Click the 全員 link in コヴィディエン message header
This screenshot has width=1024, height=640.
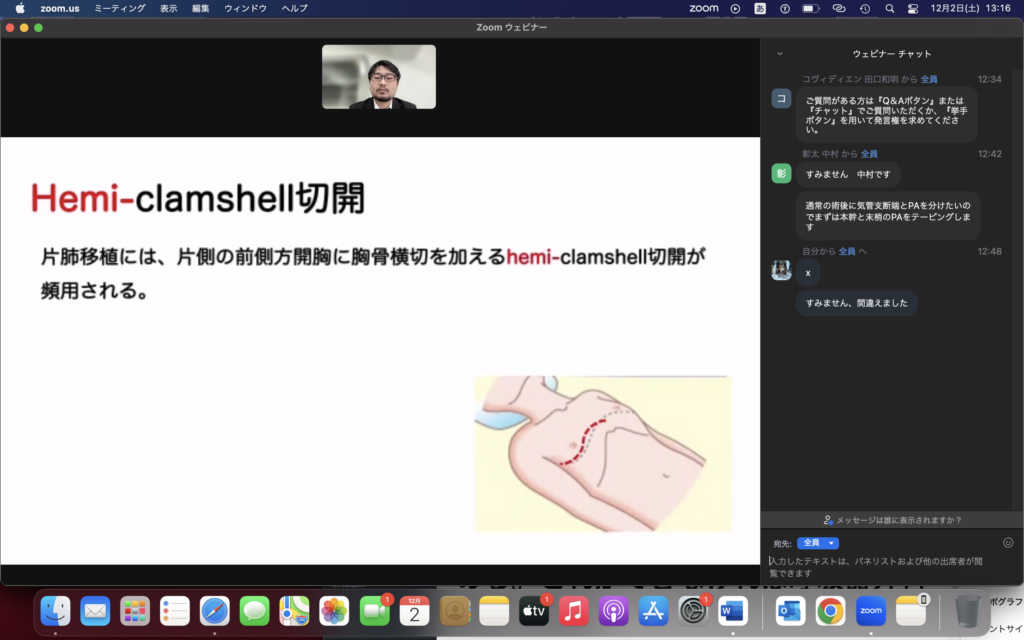pyautogui.click(x=928, y=79)
